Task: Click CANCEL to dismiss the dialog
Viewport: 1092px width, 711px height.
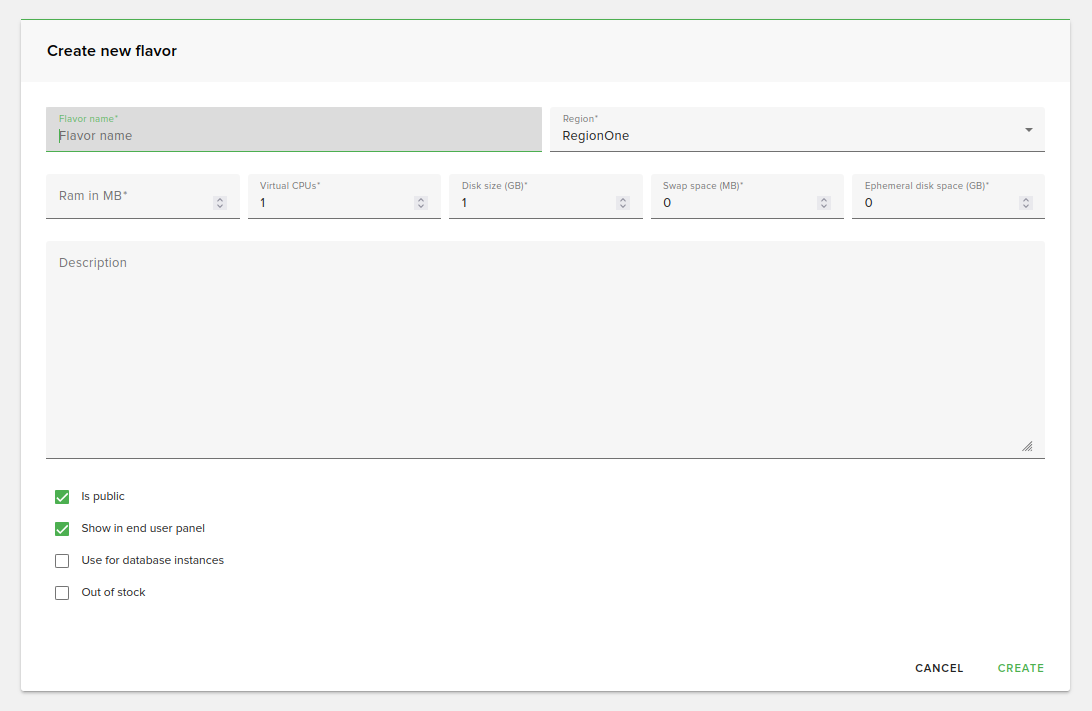Action: pos(938,668)
